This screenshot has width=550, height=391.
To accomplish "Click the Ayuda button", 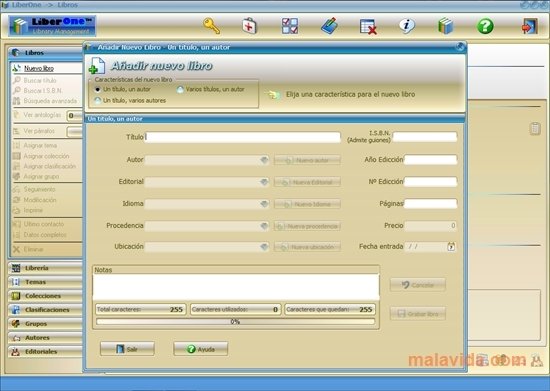I will click(201, 349).
